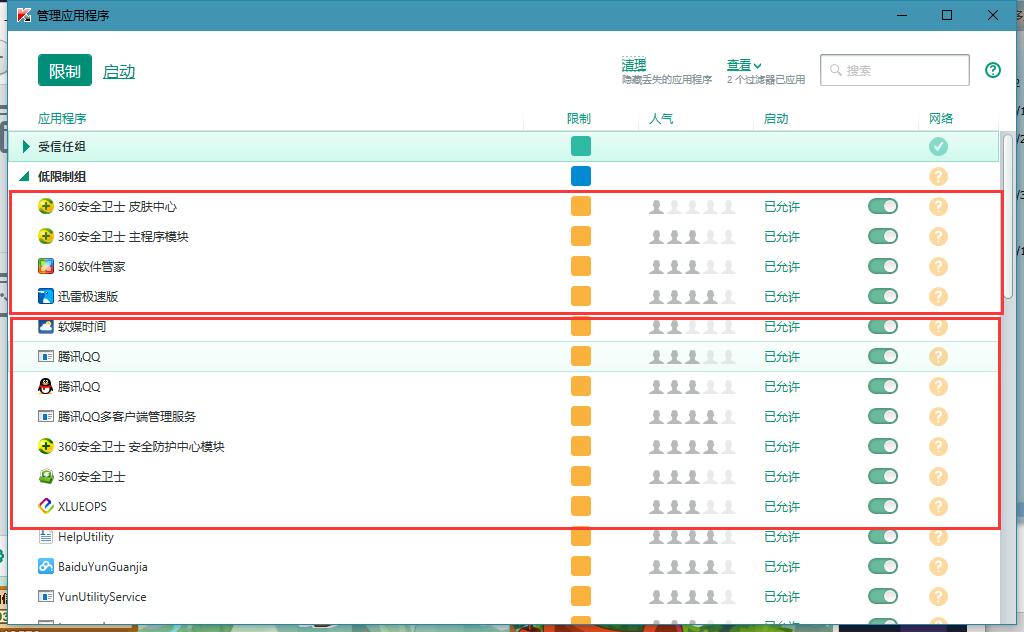Click the HelpUtility document icon
The width and height of the screenshot is (1024, 632).
click(x=46, y=537)
